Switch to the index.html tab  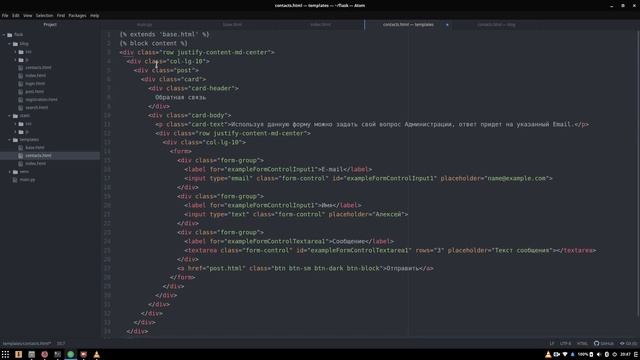tap(320, 25)
